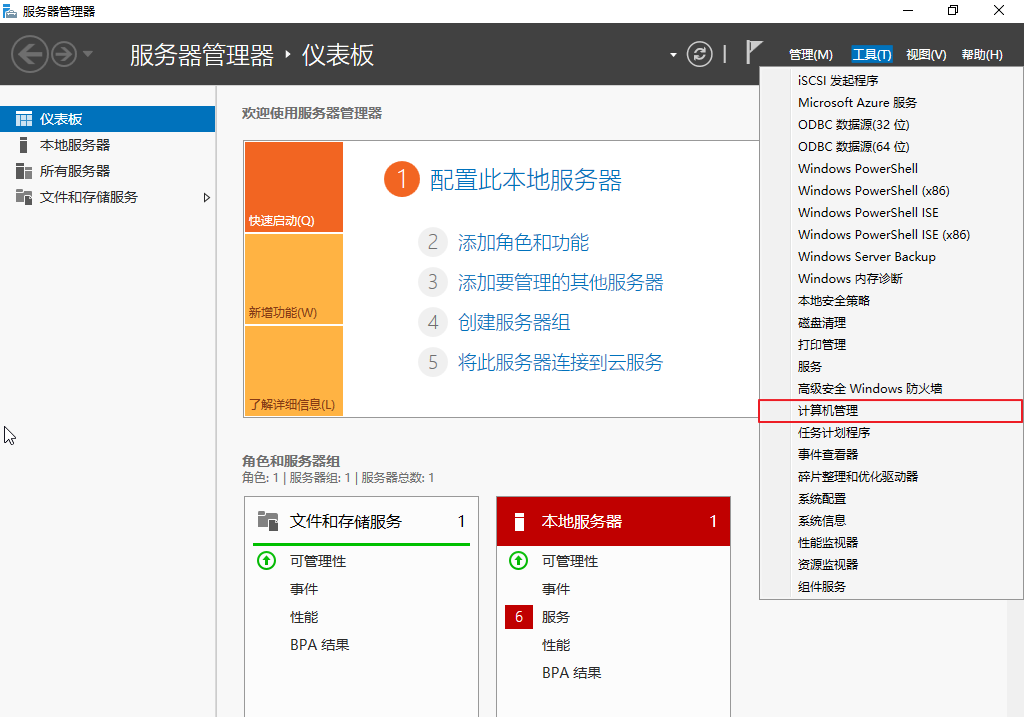Open Windows PowerShell ISE from the menu
Screen dimensions: 1024x717
pos(868,213)
